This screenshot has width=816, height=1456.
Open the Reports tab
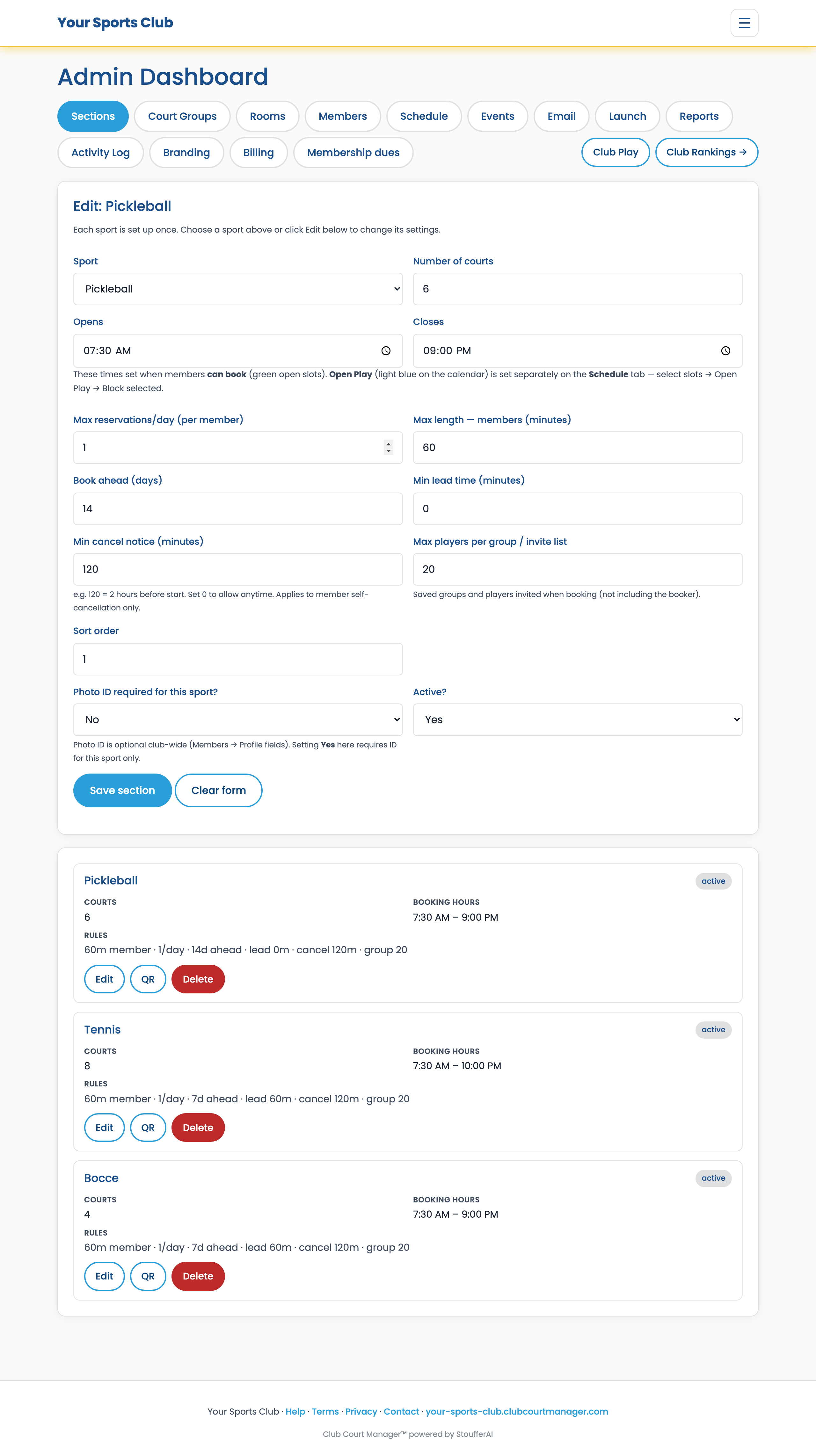click(x=699, y=116)
